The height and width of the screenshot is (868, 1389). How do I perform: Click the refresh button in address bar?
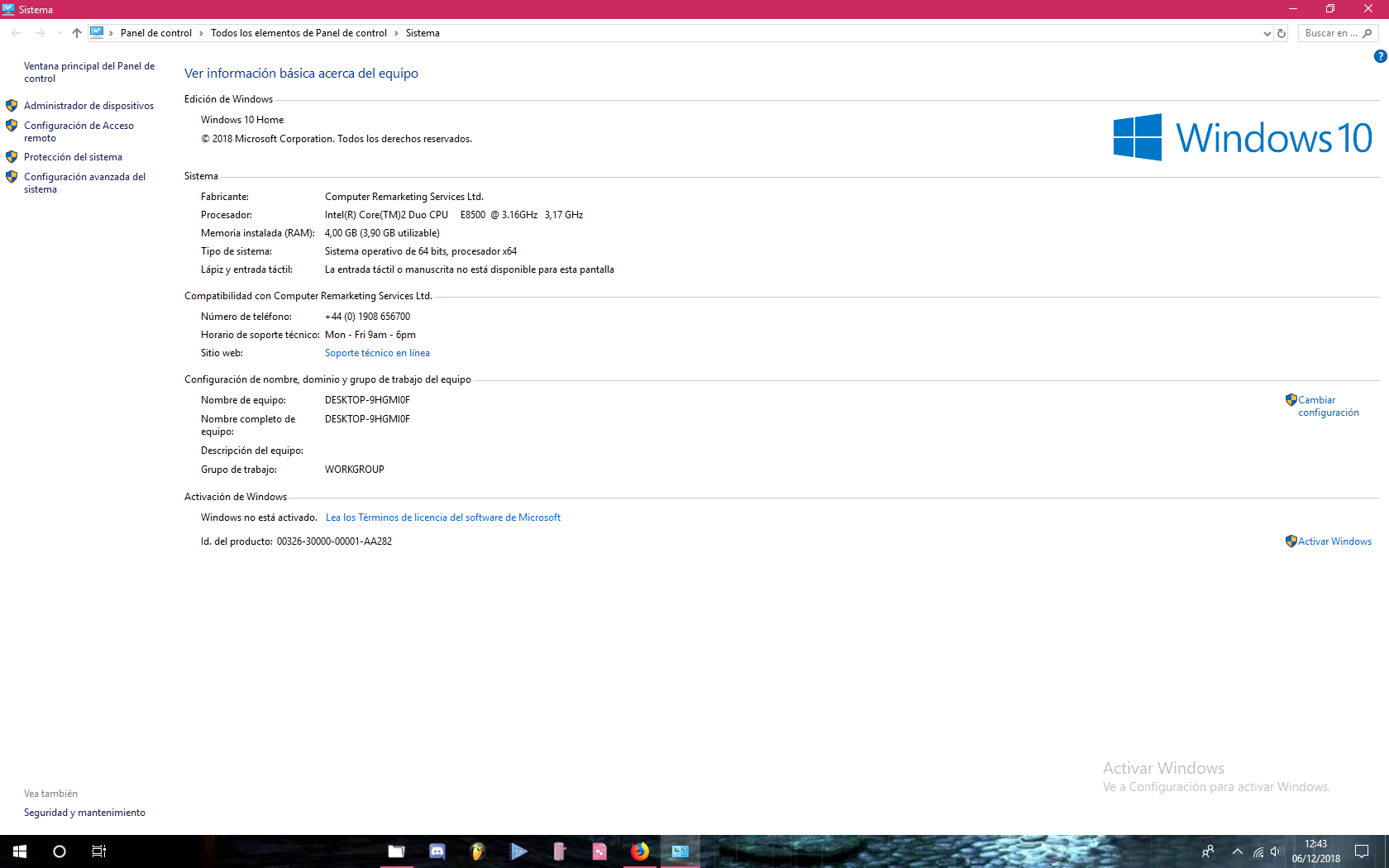(1282, 33)
